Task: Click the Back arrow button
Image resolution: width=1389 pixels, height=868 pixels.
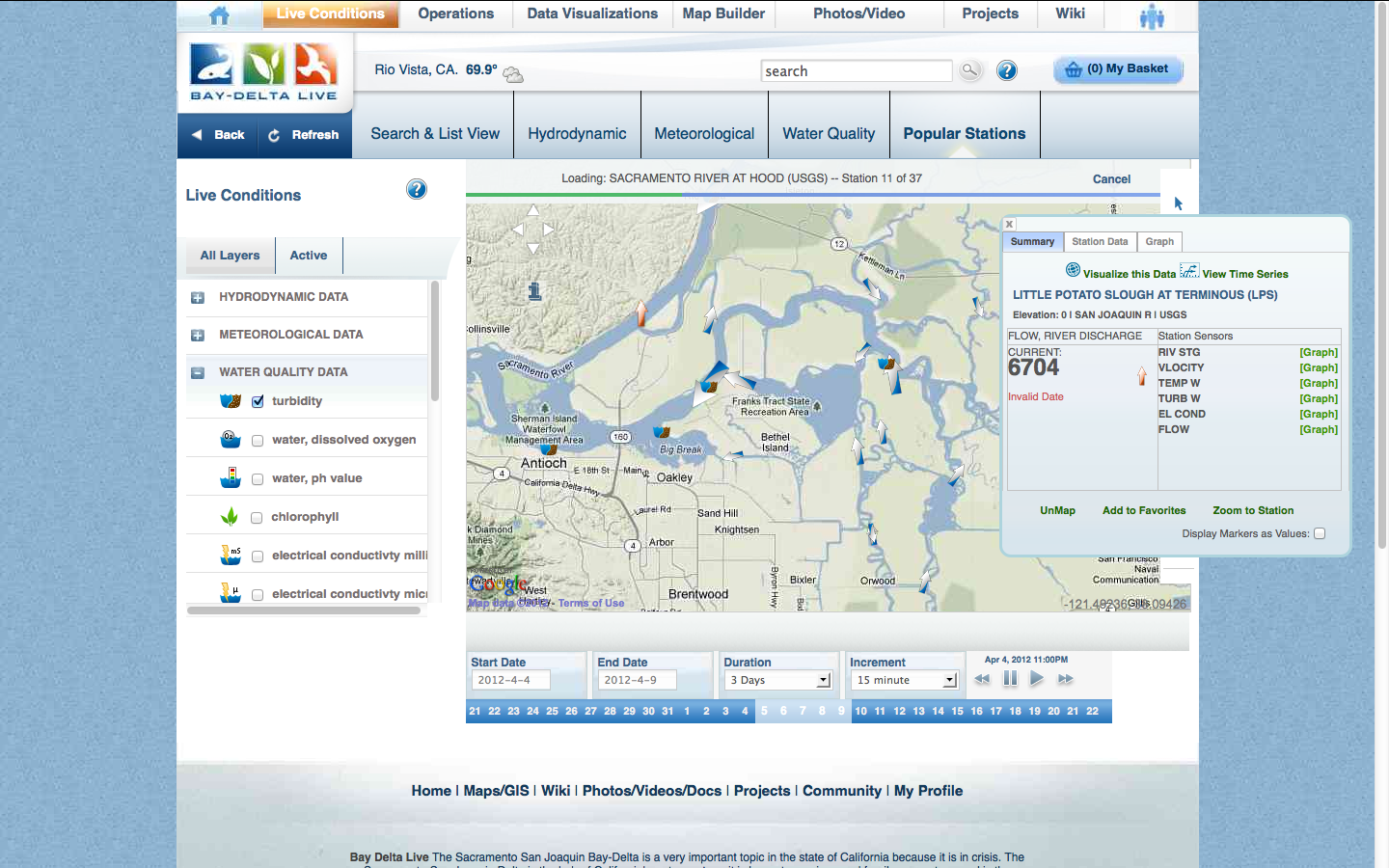Action: pyautogui.click(x=218, y=135)
